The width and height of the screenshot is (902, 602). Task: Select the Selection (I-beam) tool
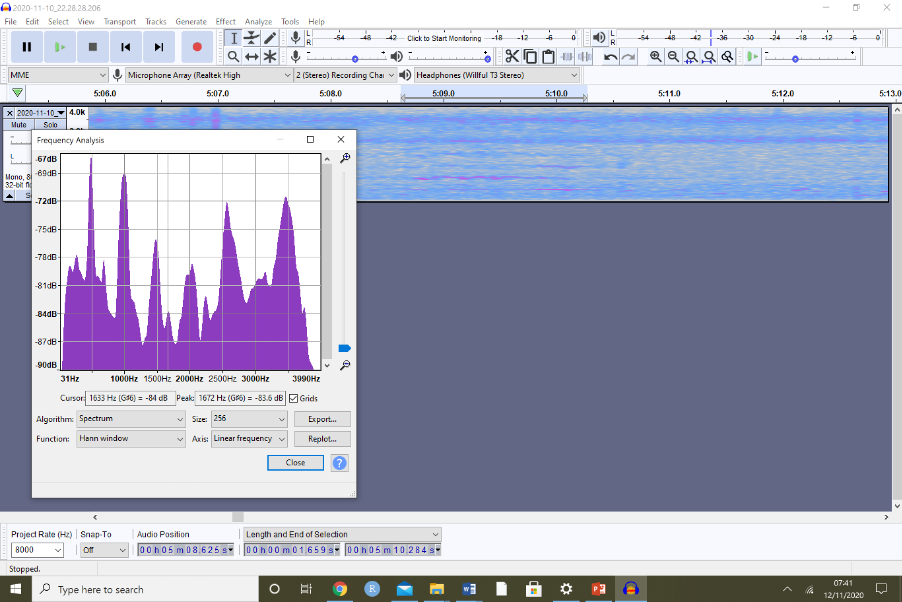[x=233, y=39]
